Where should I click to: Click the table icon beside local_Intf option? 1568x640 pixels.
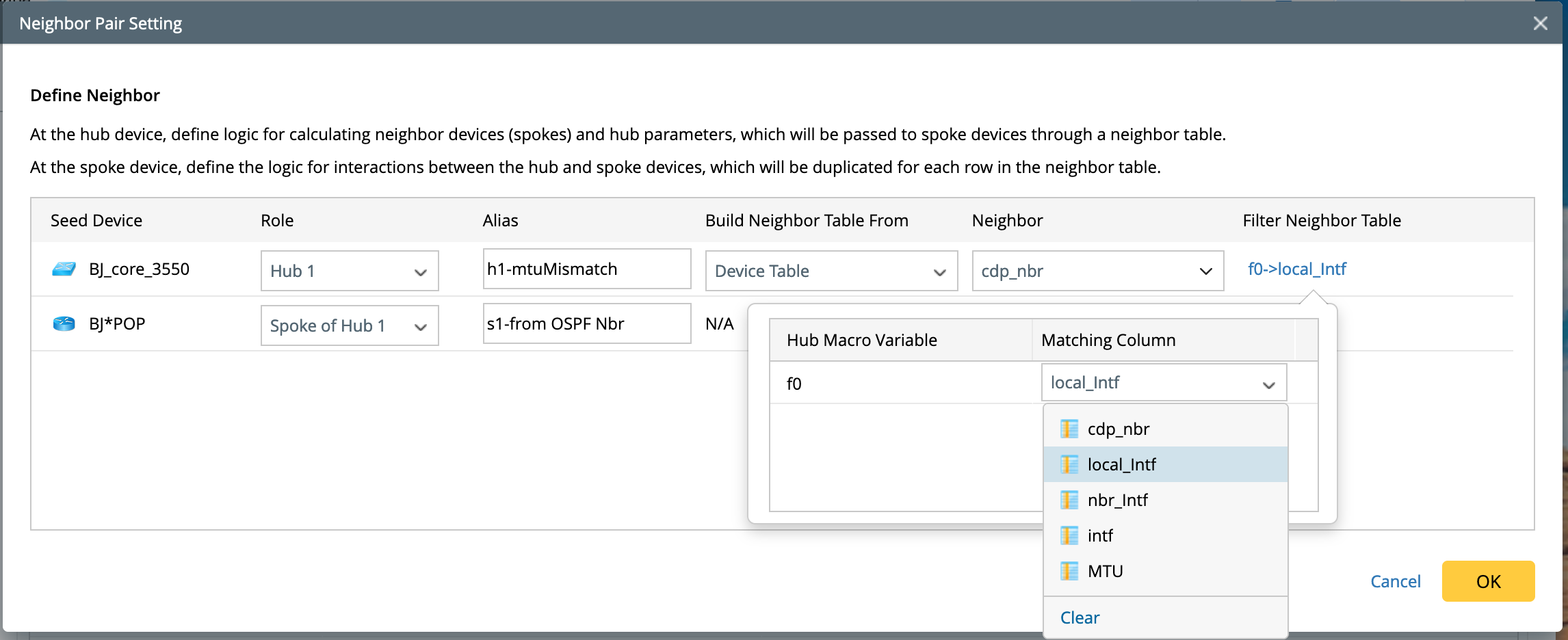coord(1069,465)
